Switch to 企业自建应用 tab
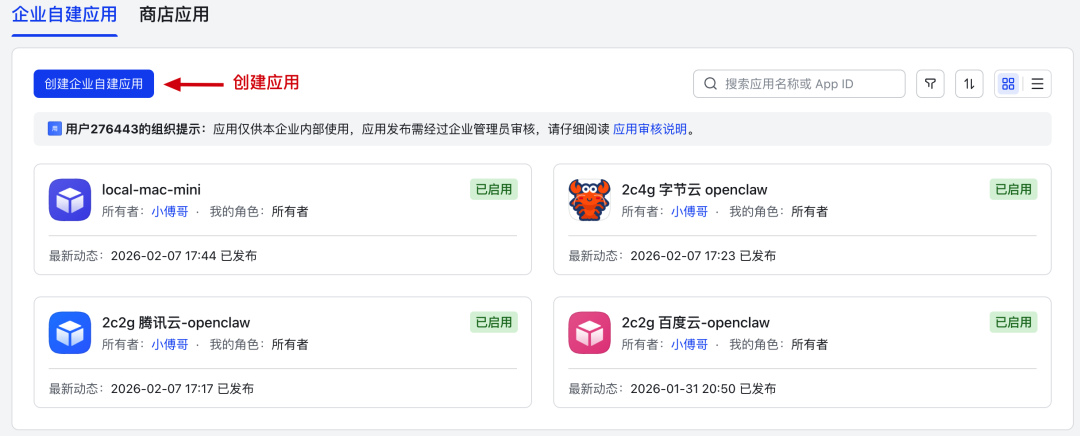 click(x=65, y=14)
